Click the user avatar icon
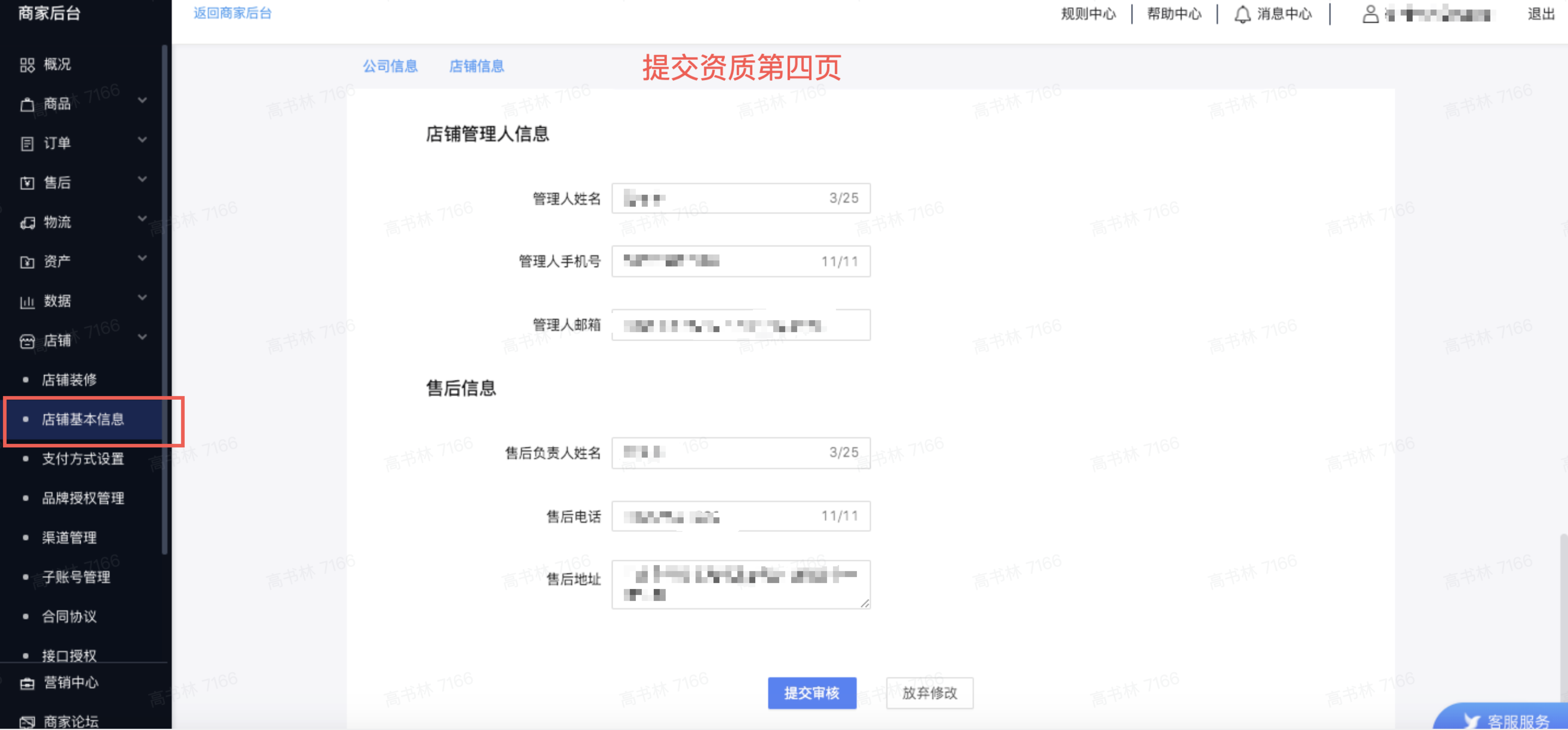Viewport: 1568px width, 730px height. point(1370,14)
